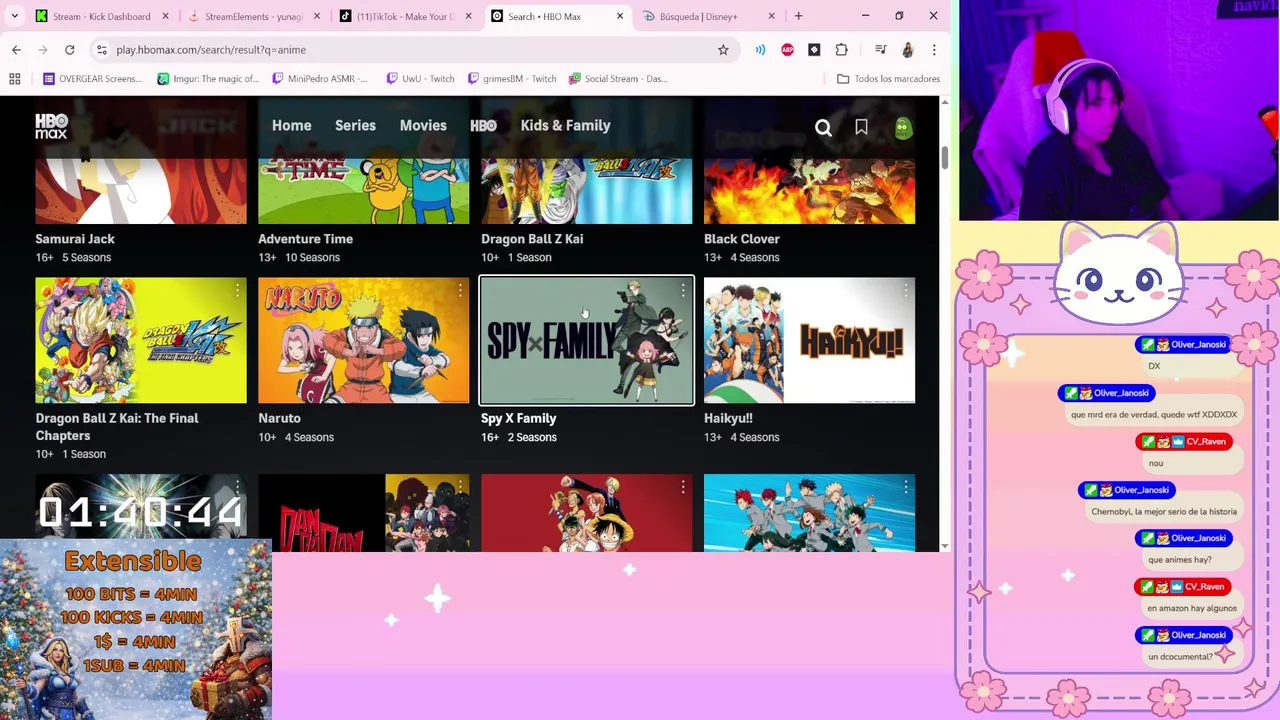The height and width of the screenshot is (720, 1280).
Task: Open the ABP ad blocker extension
Action: pos(787,49)
